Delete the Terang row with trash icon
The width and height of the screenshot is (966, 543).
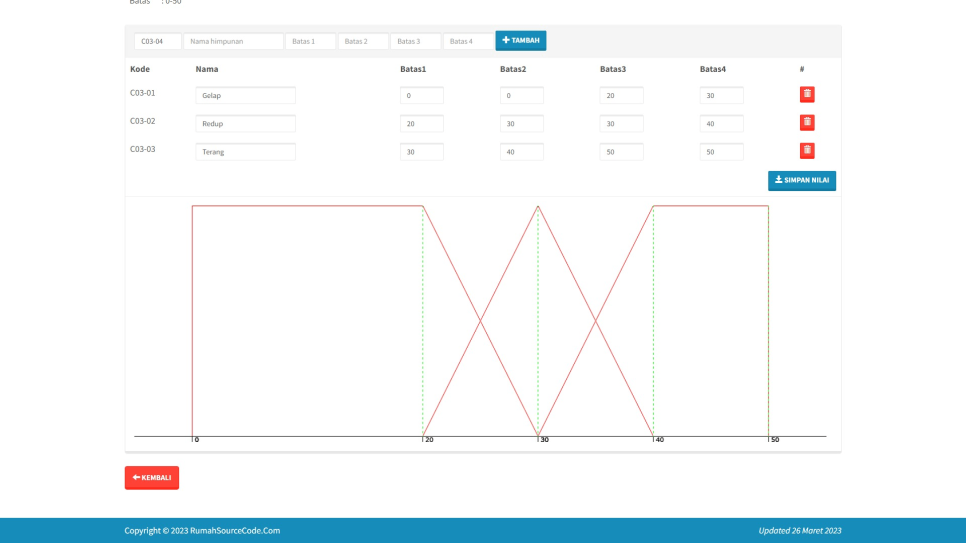[807, 151]
